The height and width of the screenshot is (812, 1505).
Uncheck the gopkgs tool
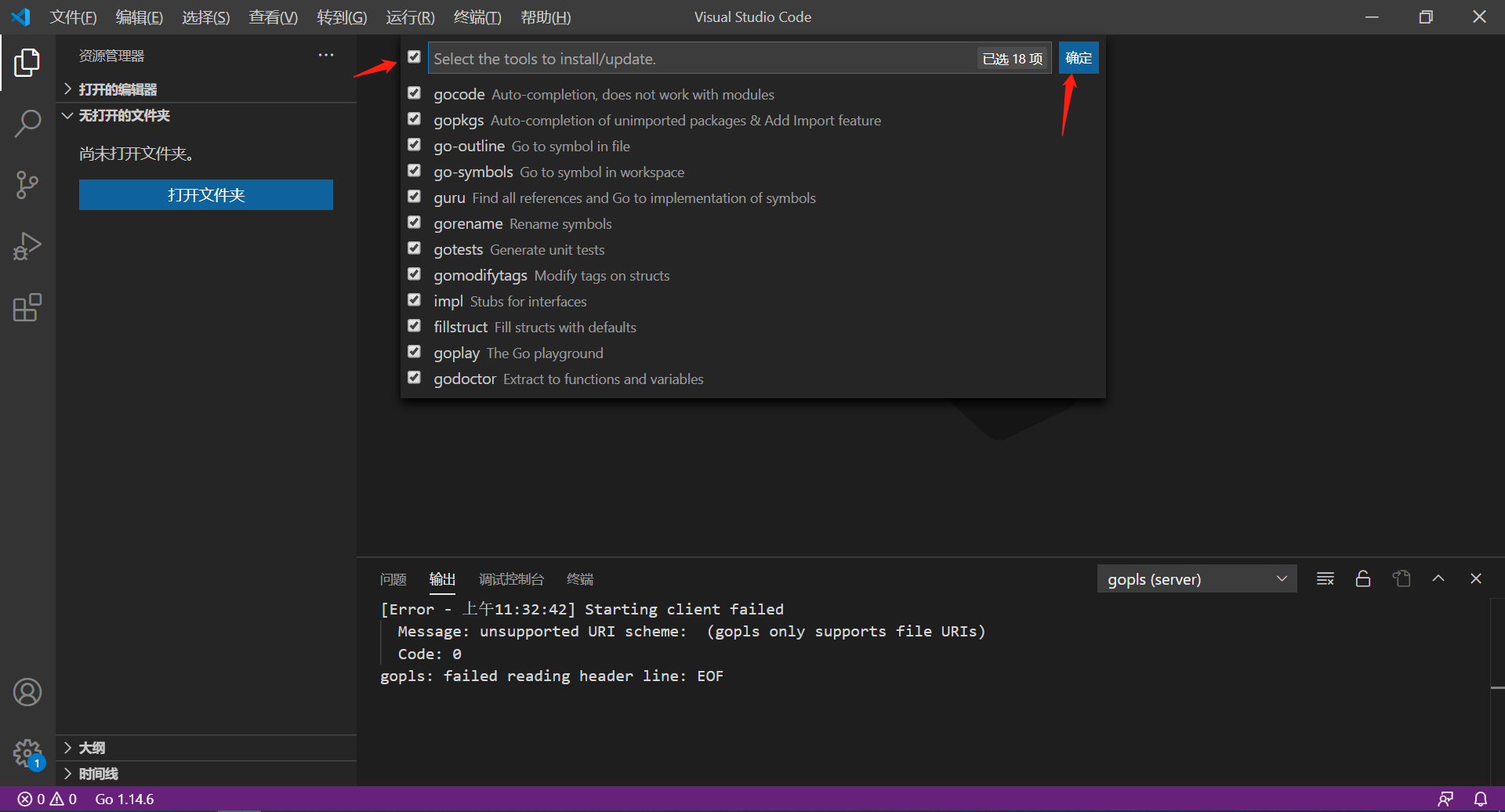coord(414,118)
